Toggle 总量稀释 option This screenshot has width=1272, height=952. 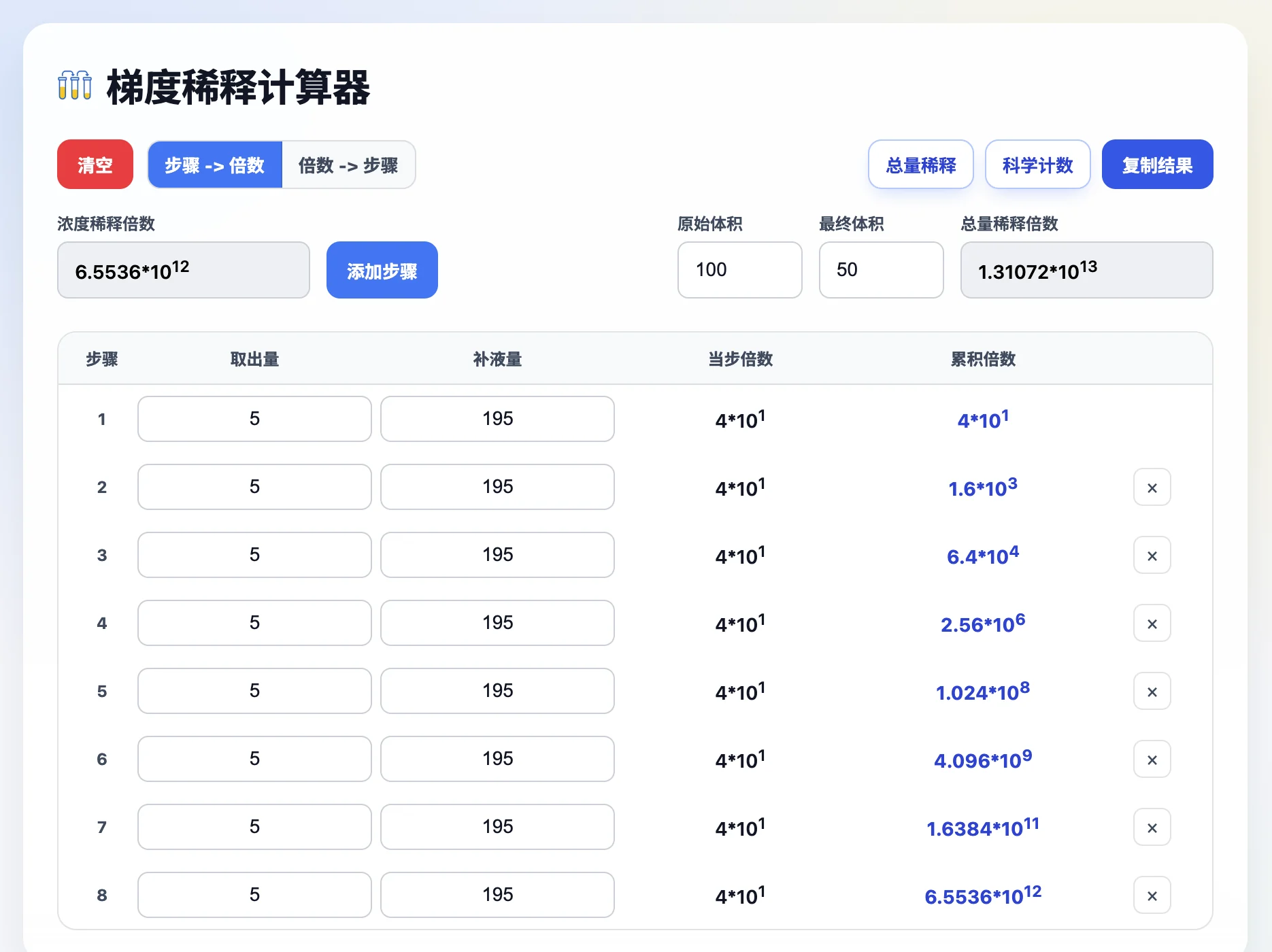pos(920,165)
